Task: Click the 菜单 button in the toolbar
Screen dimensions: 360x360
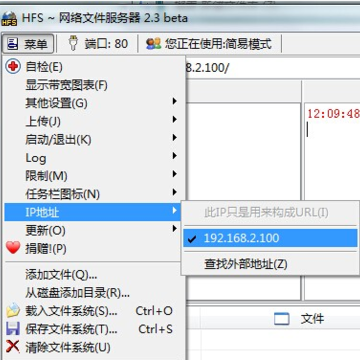Action: click(28, 44)
